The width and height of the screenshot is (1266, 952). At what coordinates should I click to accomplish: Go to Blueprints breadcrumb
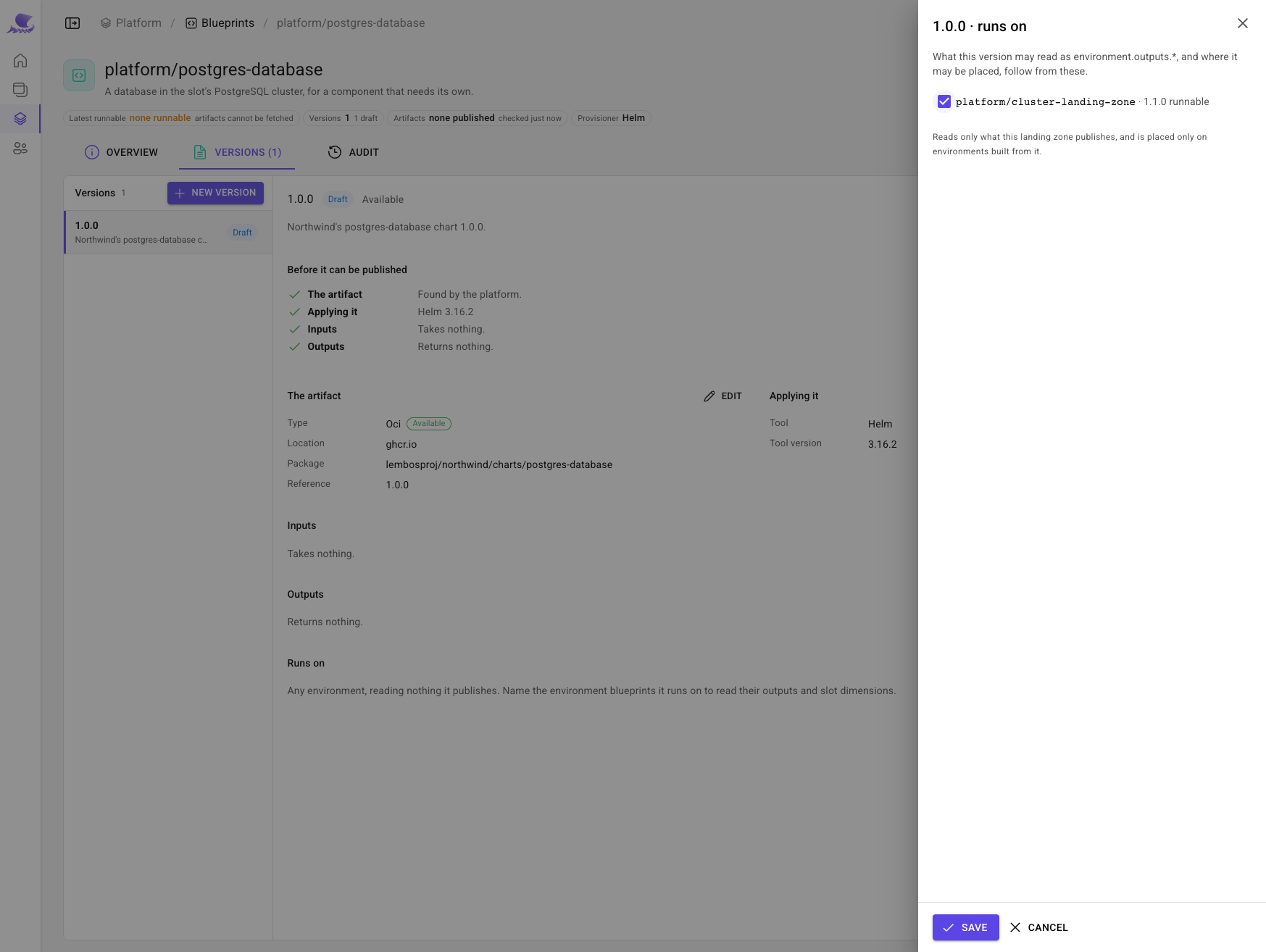[x=220, y=23]
